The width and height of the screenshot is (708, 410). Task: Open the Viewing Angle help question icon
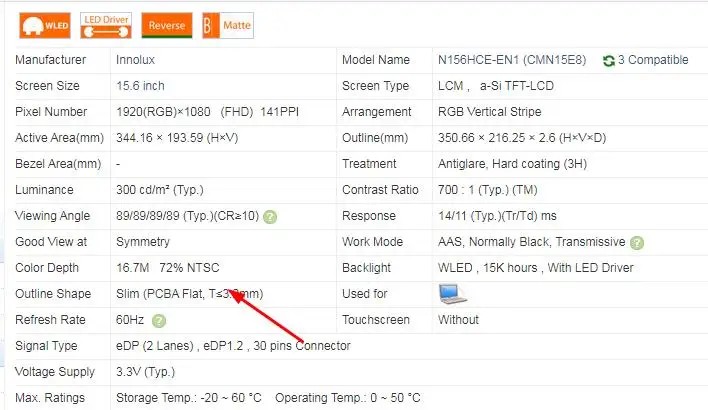[270, 217]
